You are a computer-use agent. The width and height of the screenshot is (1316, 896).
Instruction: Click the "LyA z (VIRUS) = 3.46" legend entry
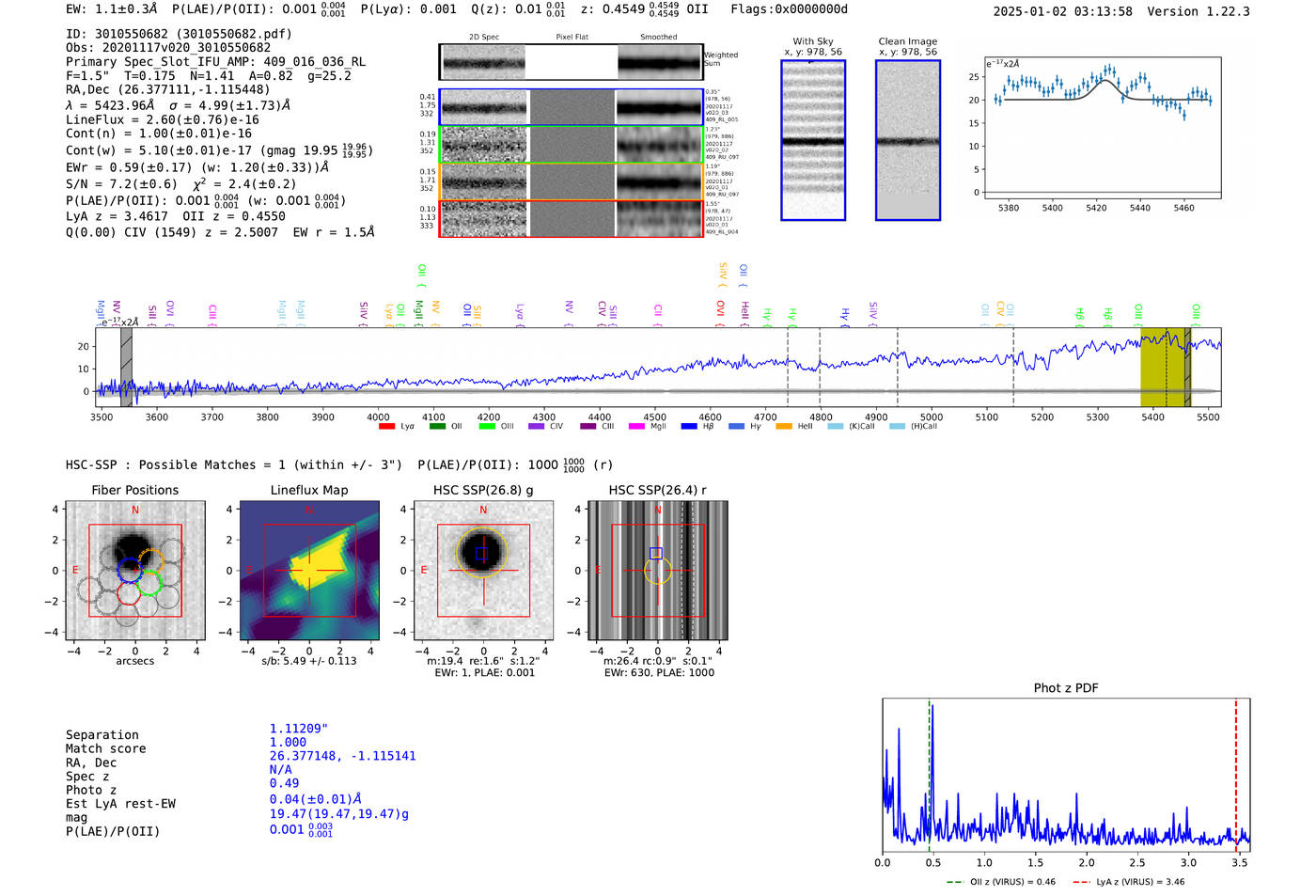(x=1128, y=882)
